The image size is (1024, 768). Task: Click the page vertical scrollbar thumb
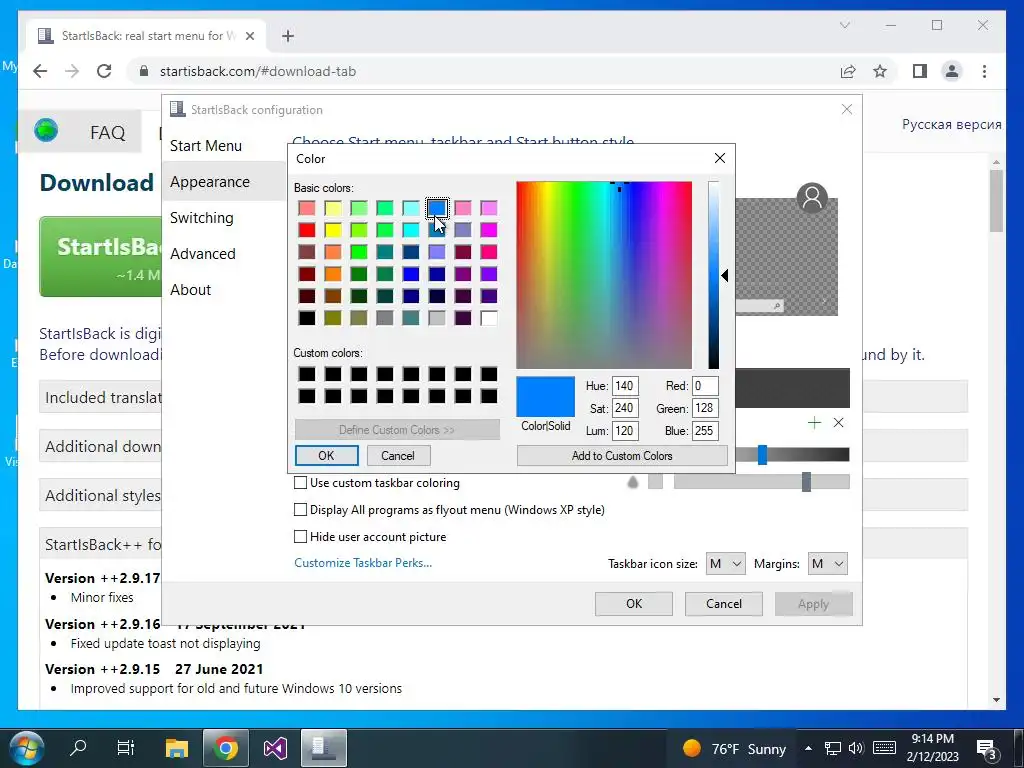[x=996, y=200]
